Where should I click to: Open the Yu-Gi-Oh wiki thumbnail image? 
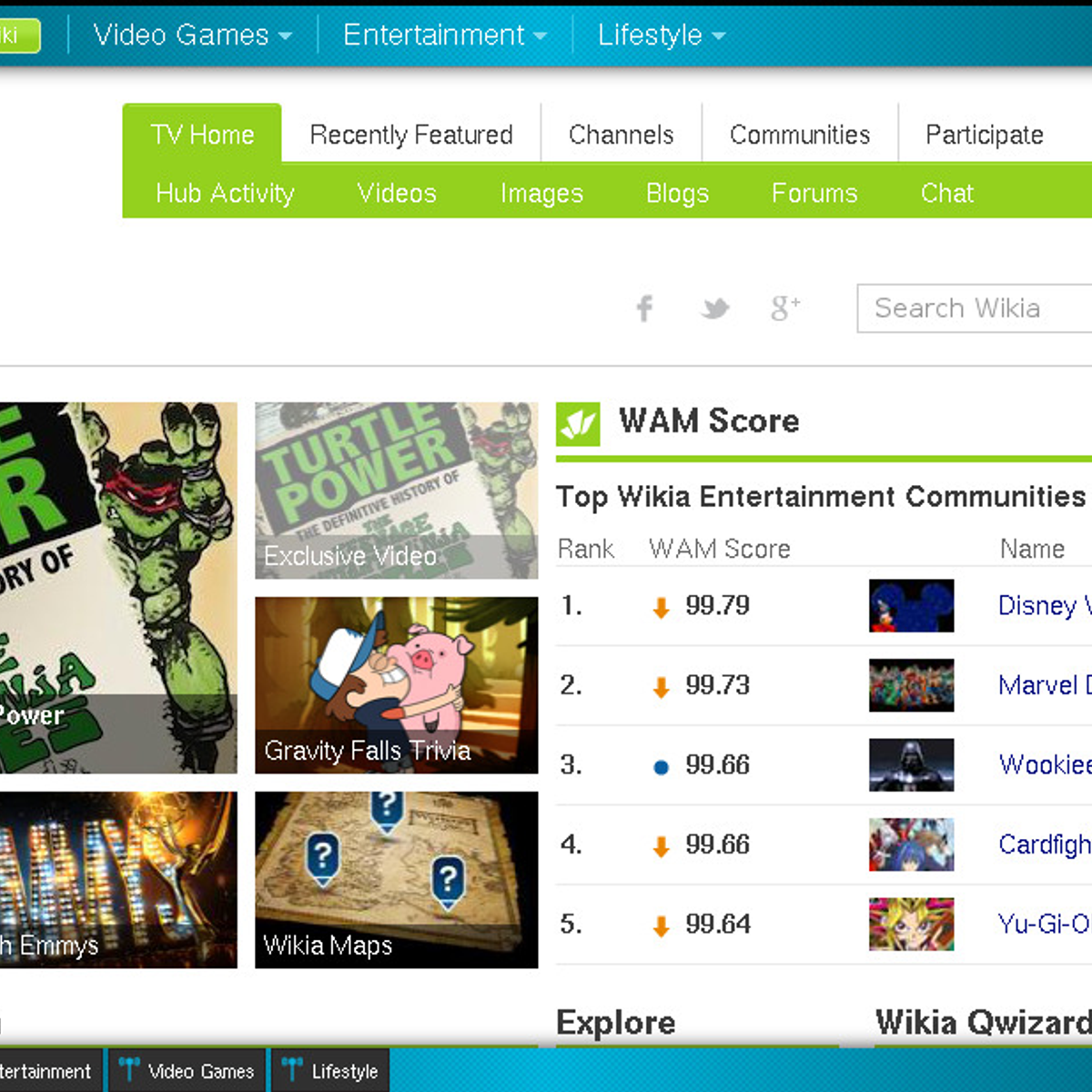(x=911, y=925)
